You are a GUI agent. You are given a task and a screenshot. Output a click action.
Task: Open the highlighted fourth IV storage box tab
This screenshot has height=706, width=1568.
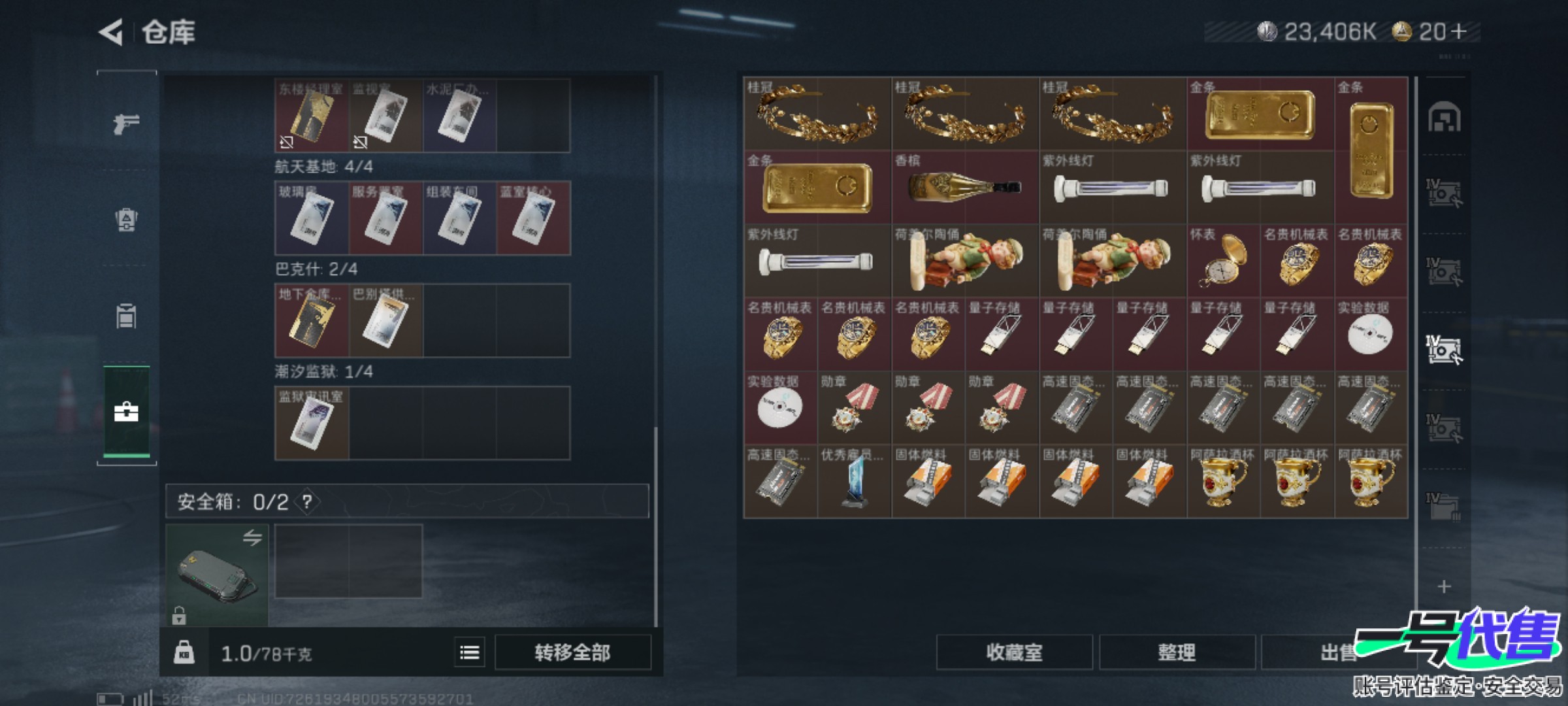1444,350
